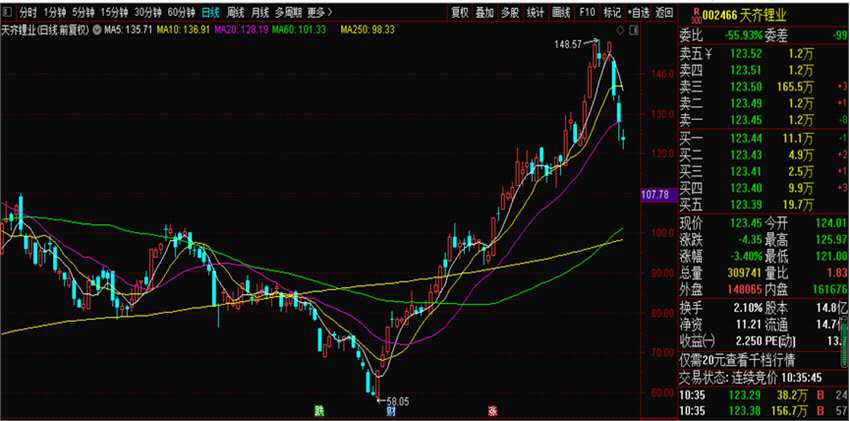Open the 多周期 multi-period view

pyautogui.click(x=288, y=12)
